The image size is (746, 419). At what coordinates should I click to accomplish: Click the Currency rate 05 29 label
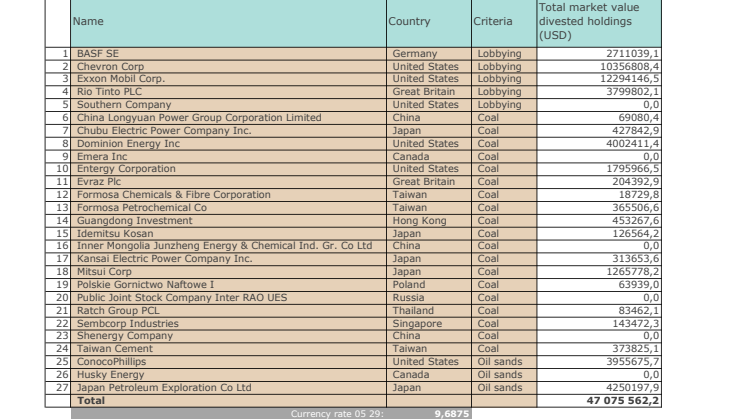click(x=337, y=414)
